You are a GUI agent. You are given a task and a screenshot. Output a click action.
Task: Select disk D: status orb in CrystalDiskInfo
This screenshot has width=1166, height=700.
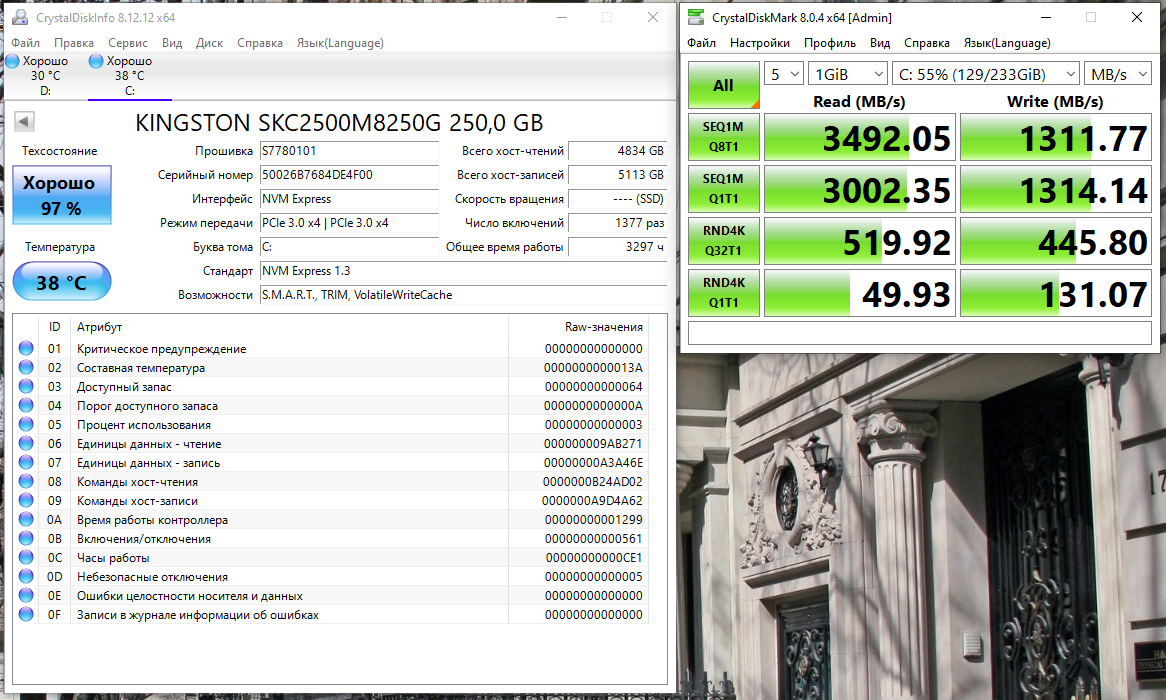13,61
